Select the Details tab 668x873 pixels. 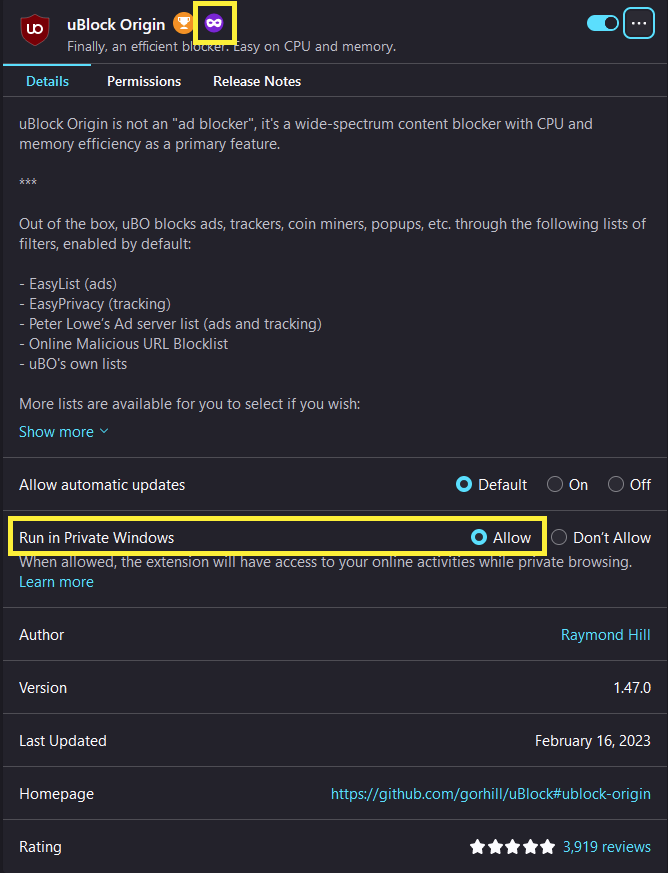click(x=47, y=81)
